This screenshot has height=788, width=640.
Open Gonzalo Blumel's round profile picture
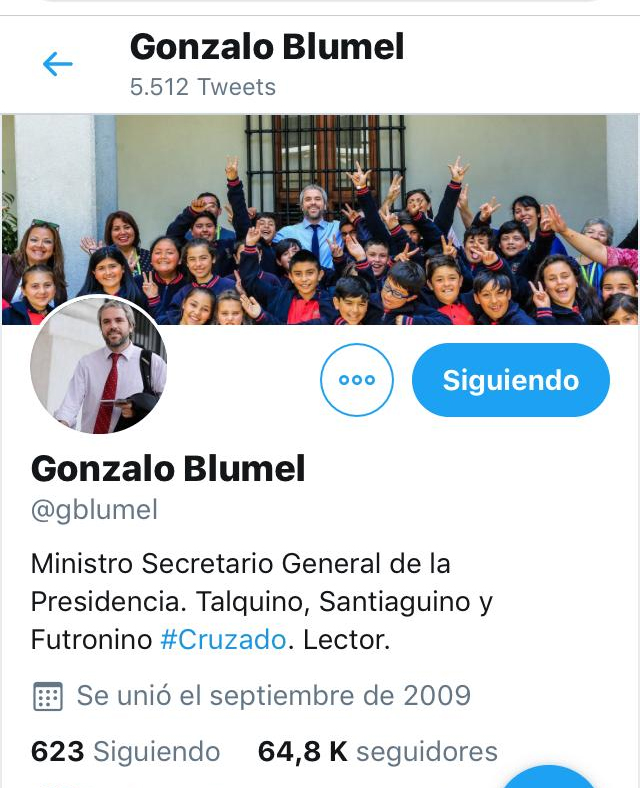pos(98,364)
